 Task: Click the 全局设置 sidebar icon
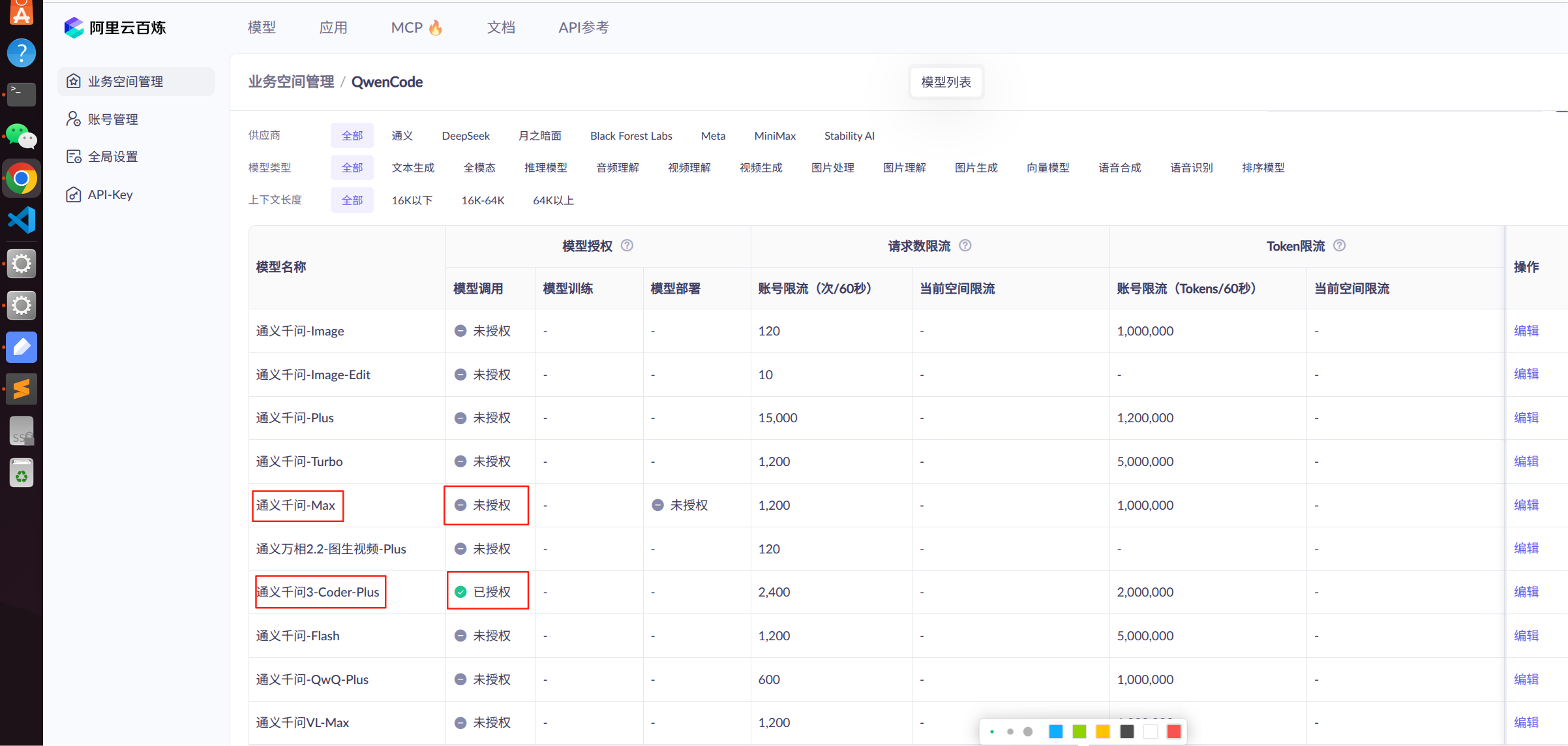74,157
